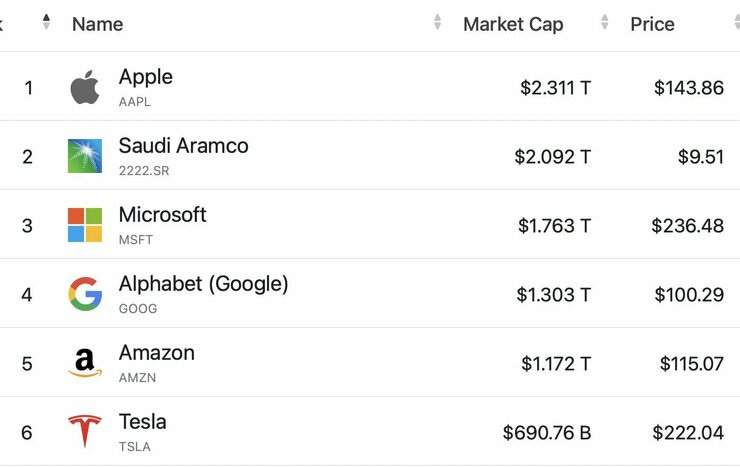
Task: Click the Price column header
Action: coord(652,24)
